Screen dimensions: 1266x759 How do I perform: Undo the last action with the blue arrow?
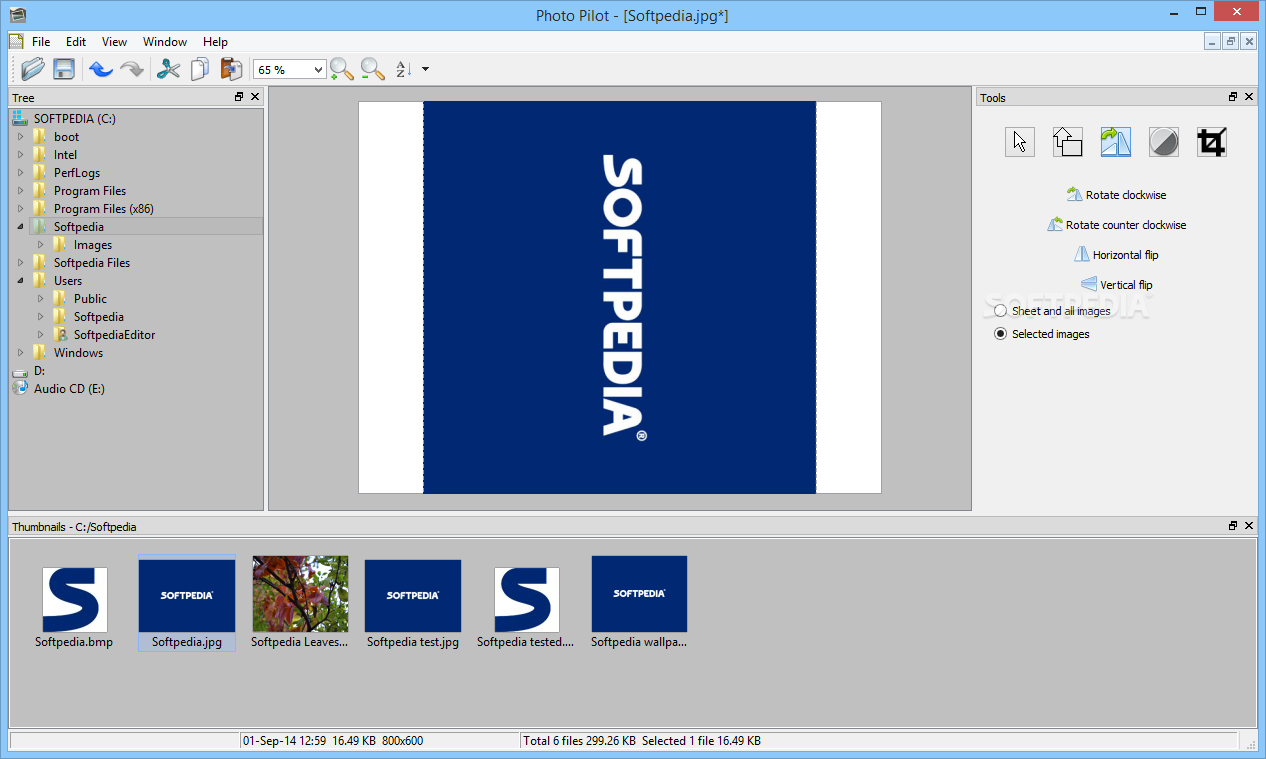point(100,69)
